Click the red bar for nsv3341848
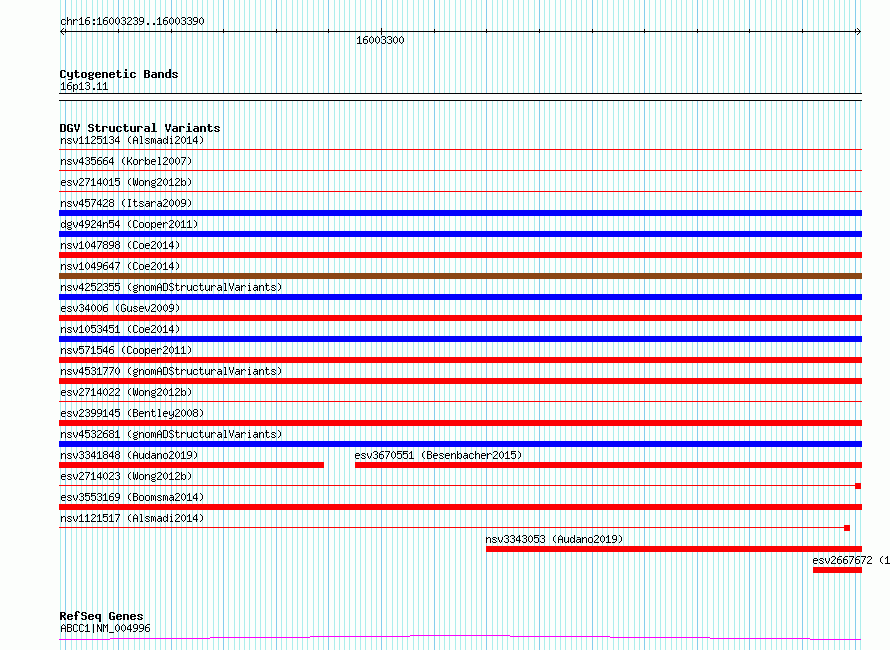The image size is (890, 650). [x=191, y=465]
